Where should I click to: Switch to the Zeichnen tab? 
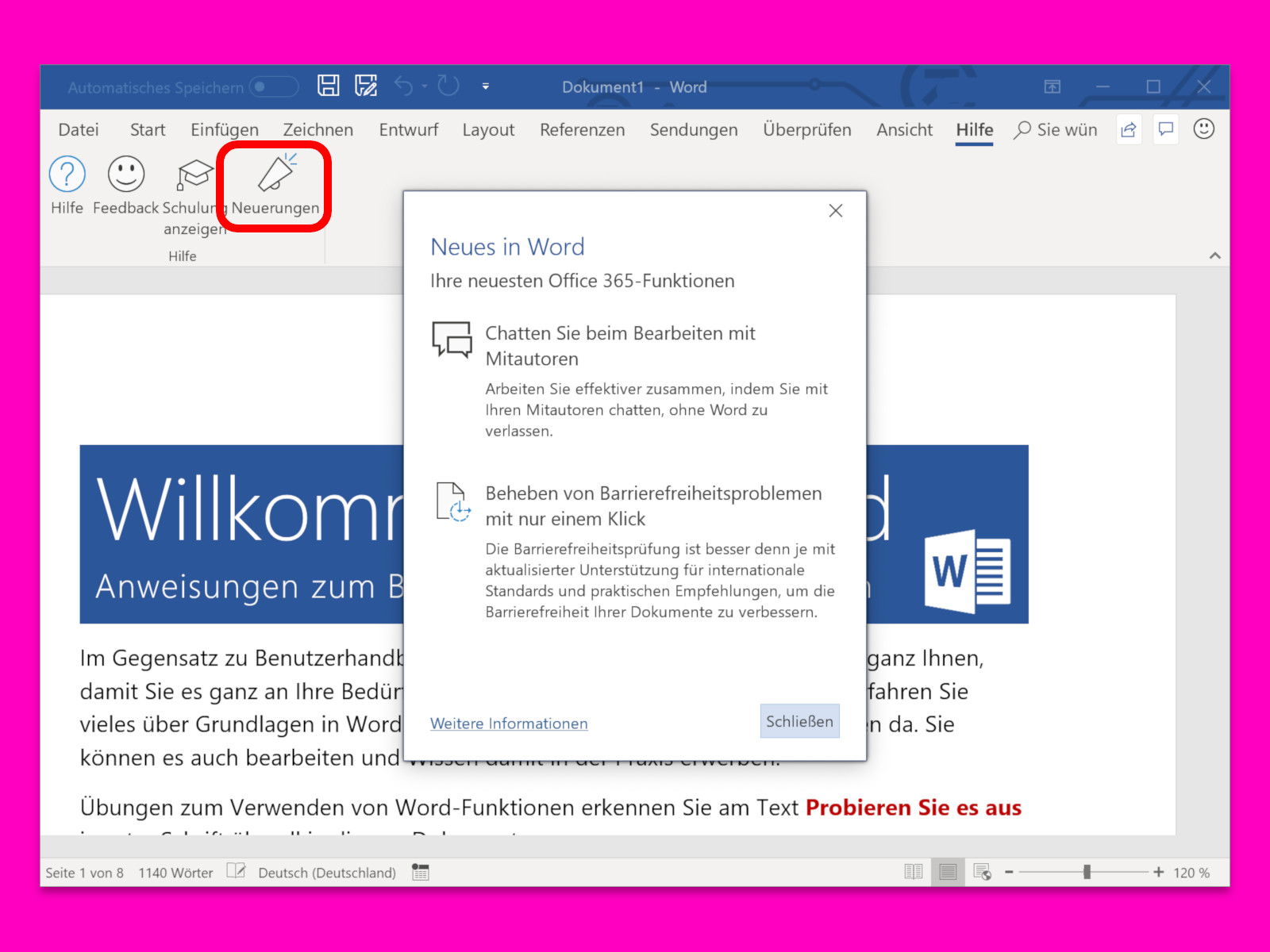pyautogui.click(x=318, y=129)
